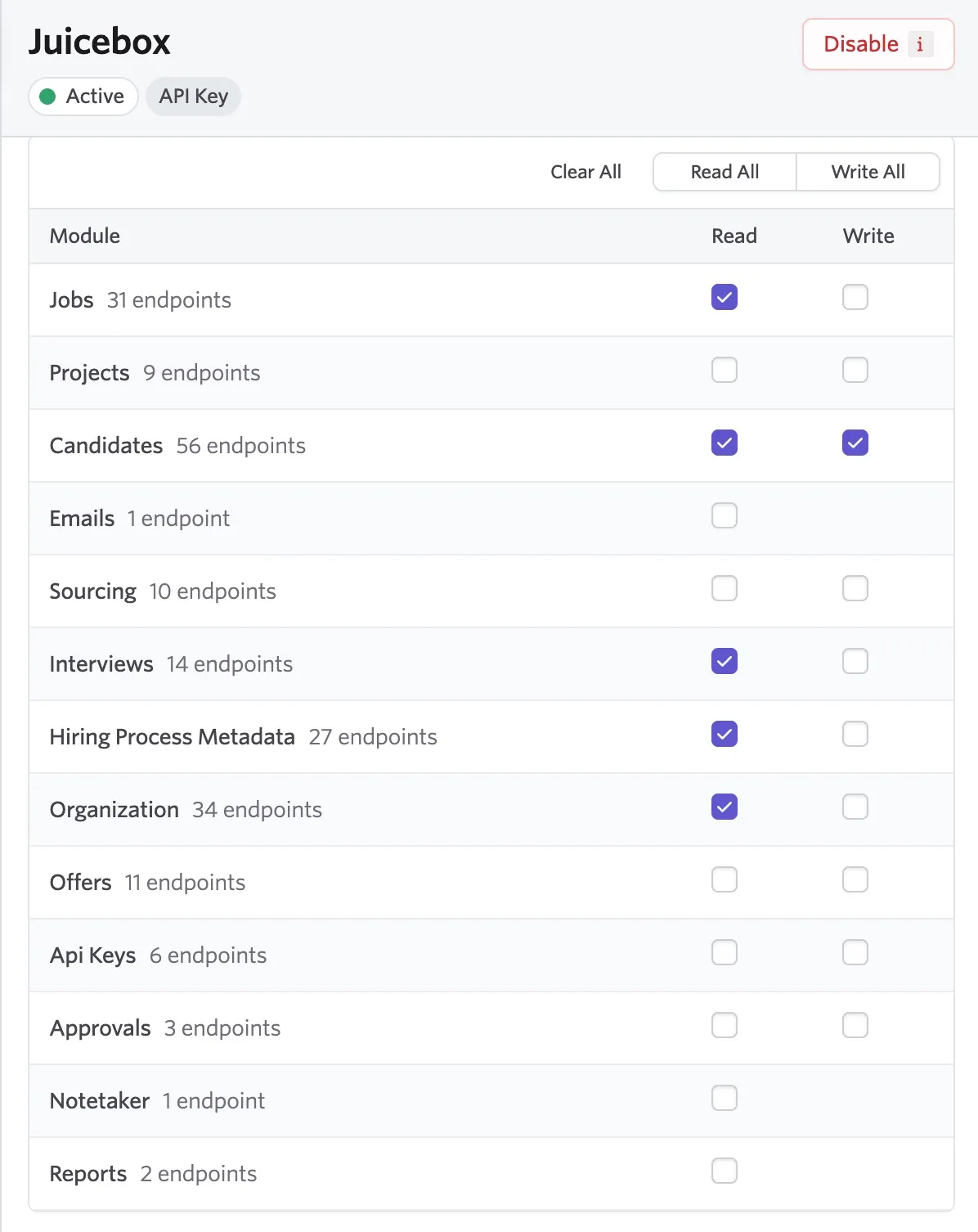Enable Read permission for Offers
This screenshot has height=1232, width=978.
[725, 879]
